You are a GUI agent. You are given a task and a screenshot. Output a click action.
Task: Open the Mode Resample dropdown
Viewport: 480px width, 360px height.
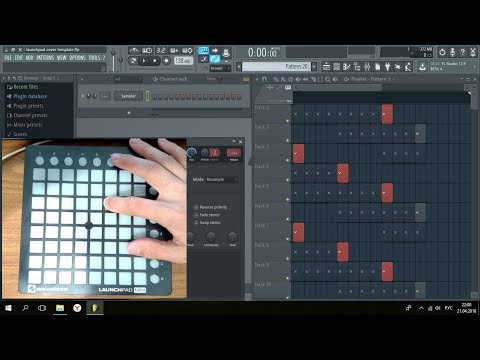(x=222, y=179)
